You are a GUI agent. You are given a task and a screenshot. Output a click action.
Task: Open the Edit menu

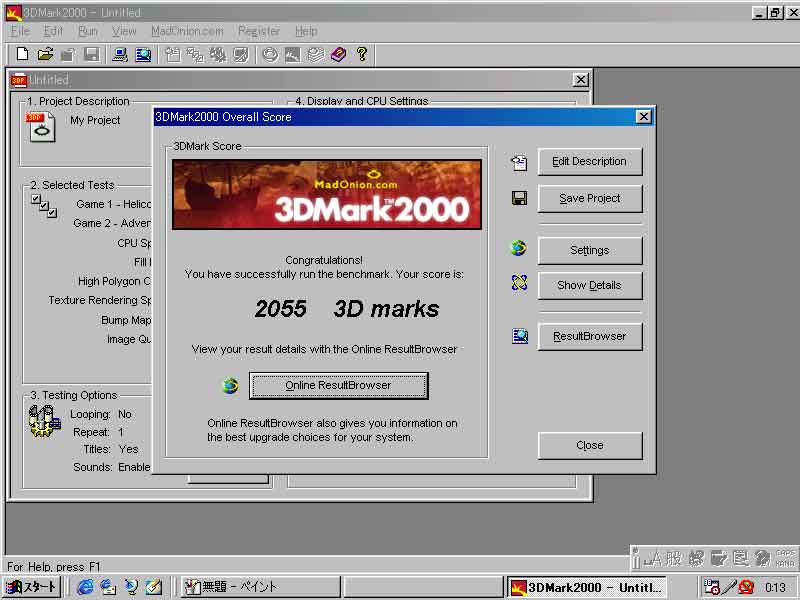coord(53,31)
